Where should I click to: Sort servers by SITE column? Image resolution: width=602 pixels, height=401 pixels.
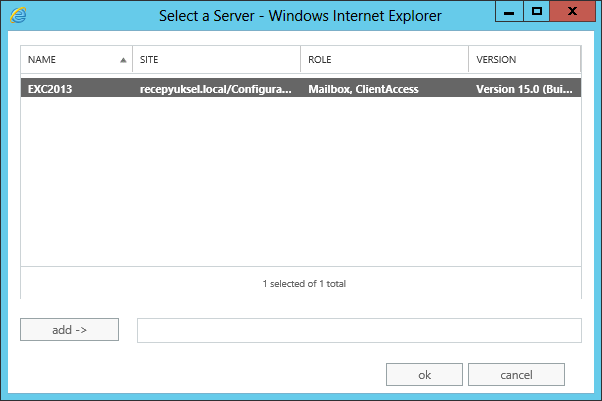[217, 60]
